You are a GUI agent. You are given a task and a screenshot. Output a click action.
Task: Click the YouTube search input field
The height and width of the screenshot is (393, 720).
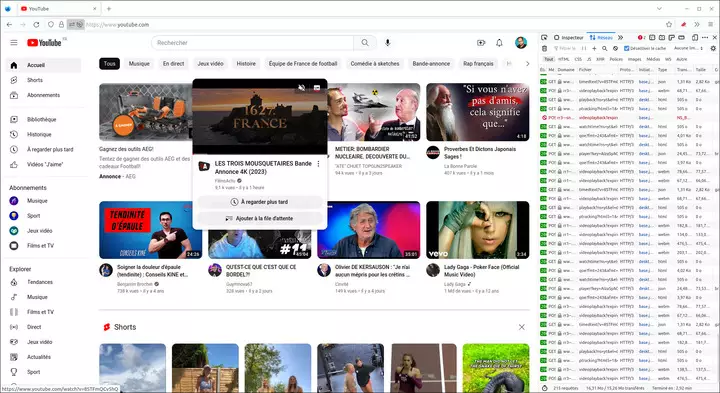[253, 43]
